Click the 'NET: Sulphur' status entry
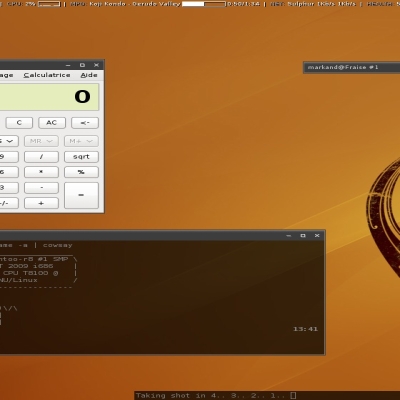 [x=294, y=4]
